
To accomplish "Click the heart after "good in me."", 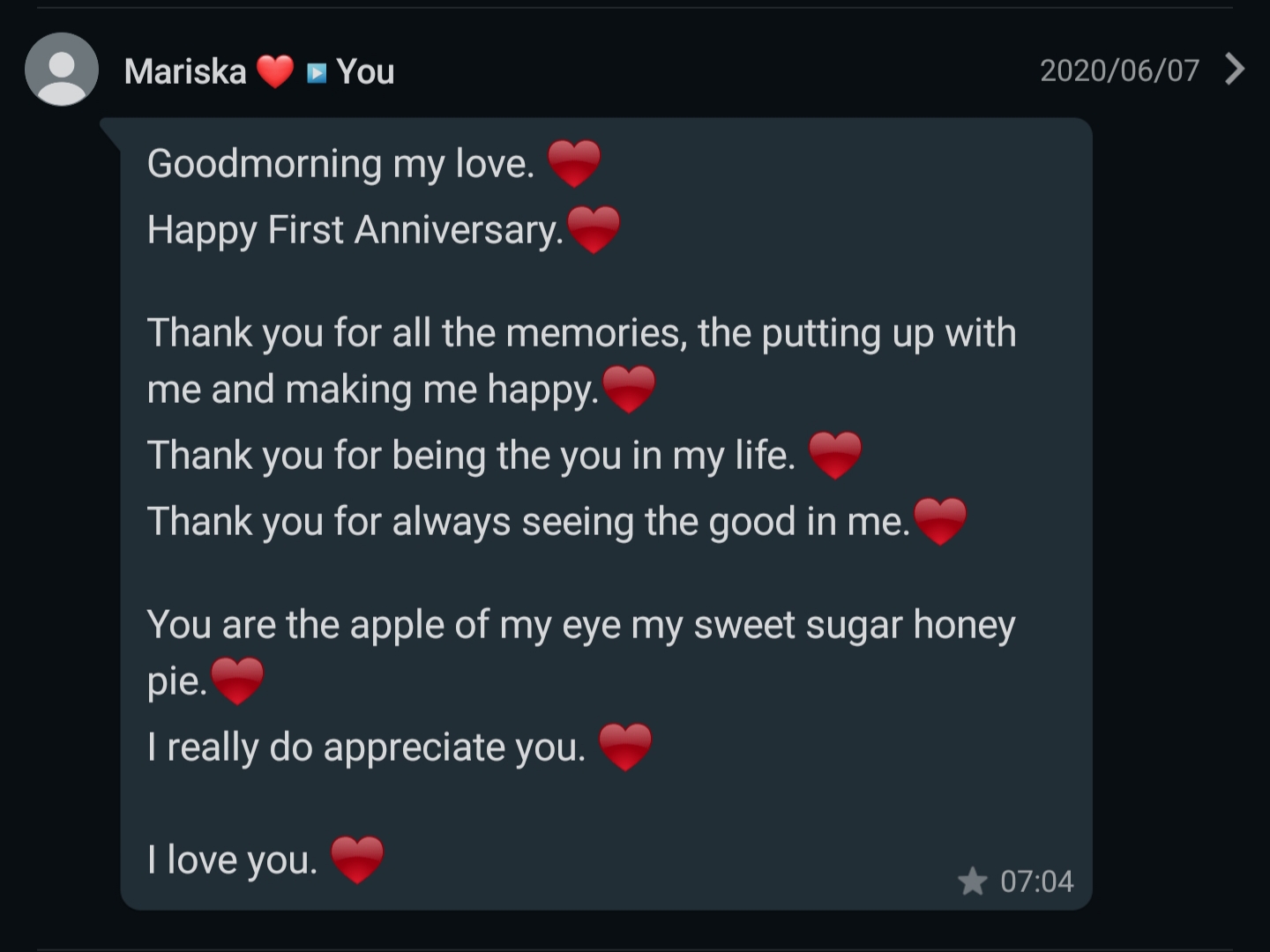I will 940,522.
